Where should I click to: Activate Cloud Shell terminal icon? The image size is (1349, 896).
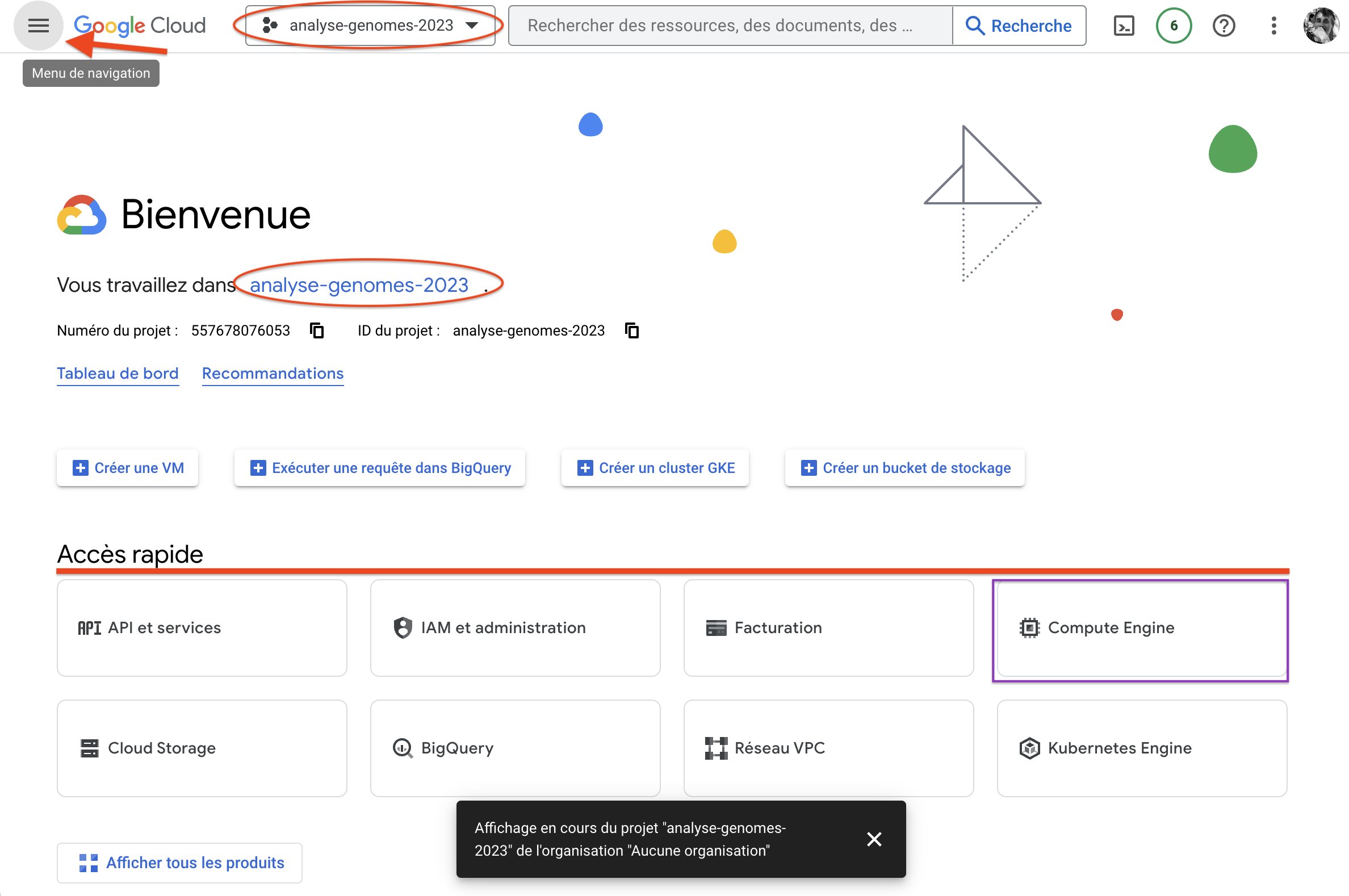point(1123,26)
